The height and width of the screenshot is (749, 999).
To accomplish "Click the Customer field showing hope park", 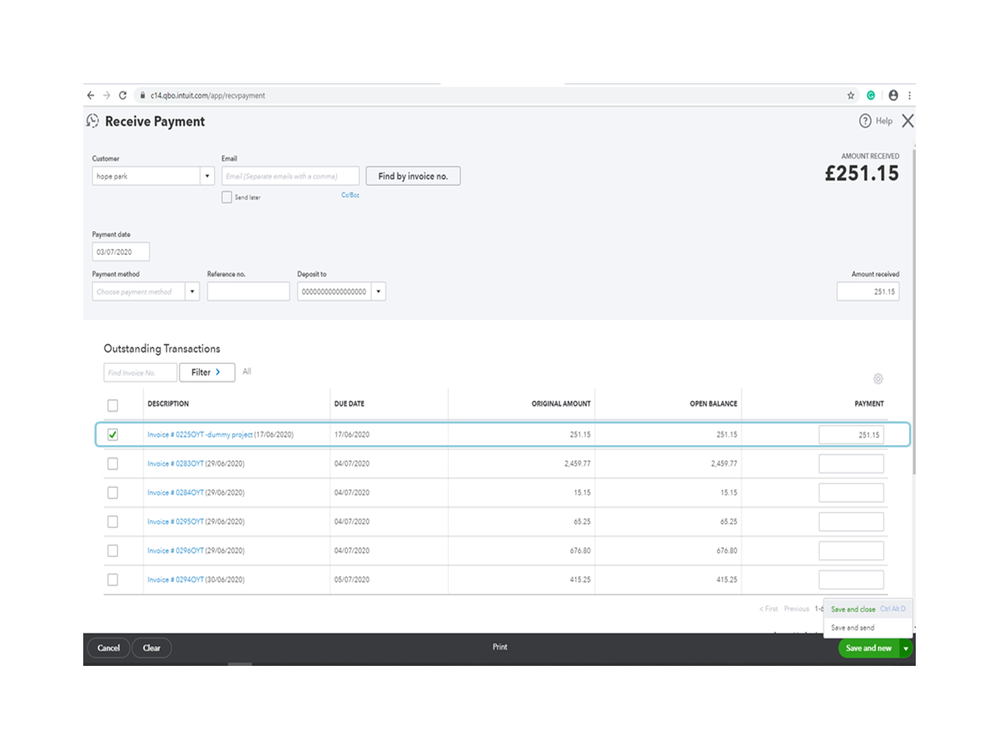I will point(147,176).
